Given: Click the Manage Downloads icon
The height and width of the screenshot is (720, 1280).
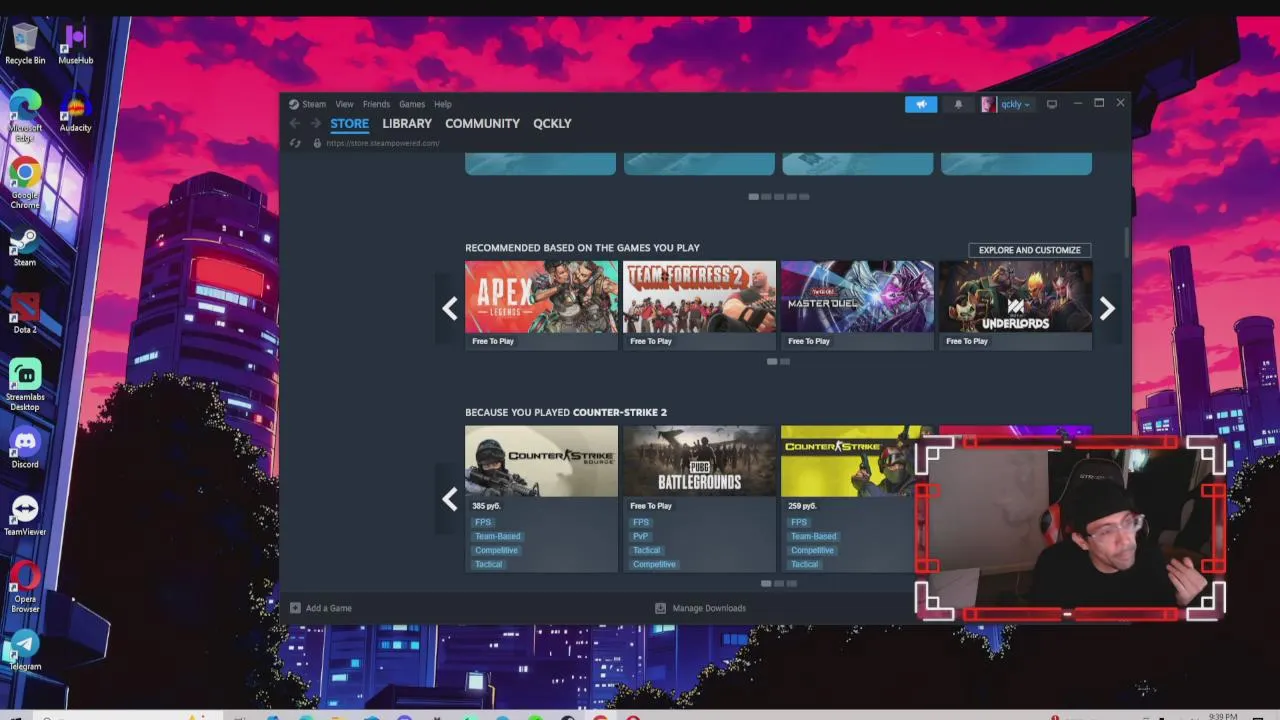Looking at the screenshot, I should 660,608.
